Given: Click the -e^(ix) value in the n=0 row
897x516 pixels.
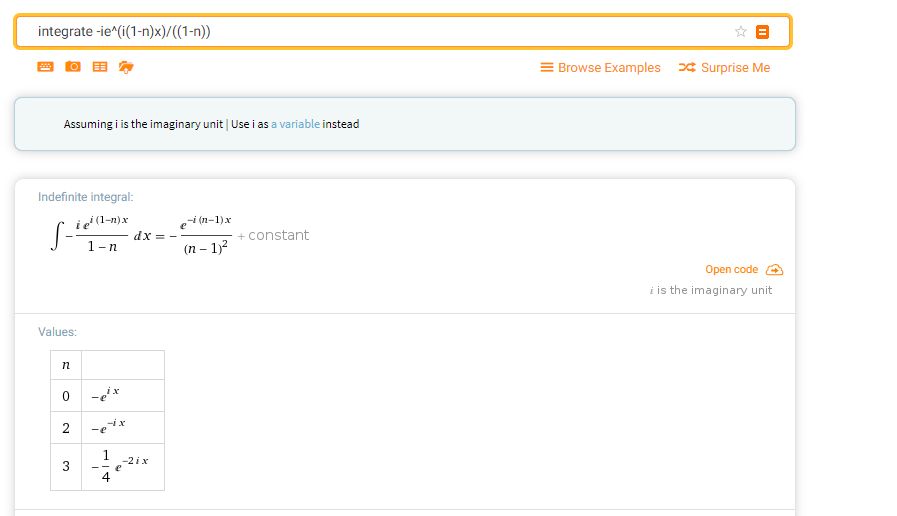Looking at the screenshot, I should [x=105, y=395].
